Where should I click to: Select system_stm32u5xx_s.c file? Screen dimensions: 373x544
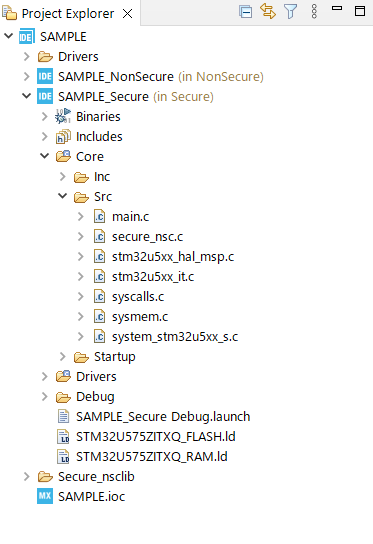click(x=175, y=337)
